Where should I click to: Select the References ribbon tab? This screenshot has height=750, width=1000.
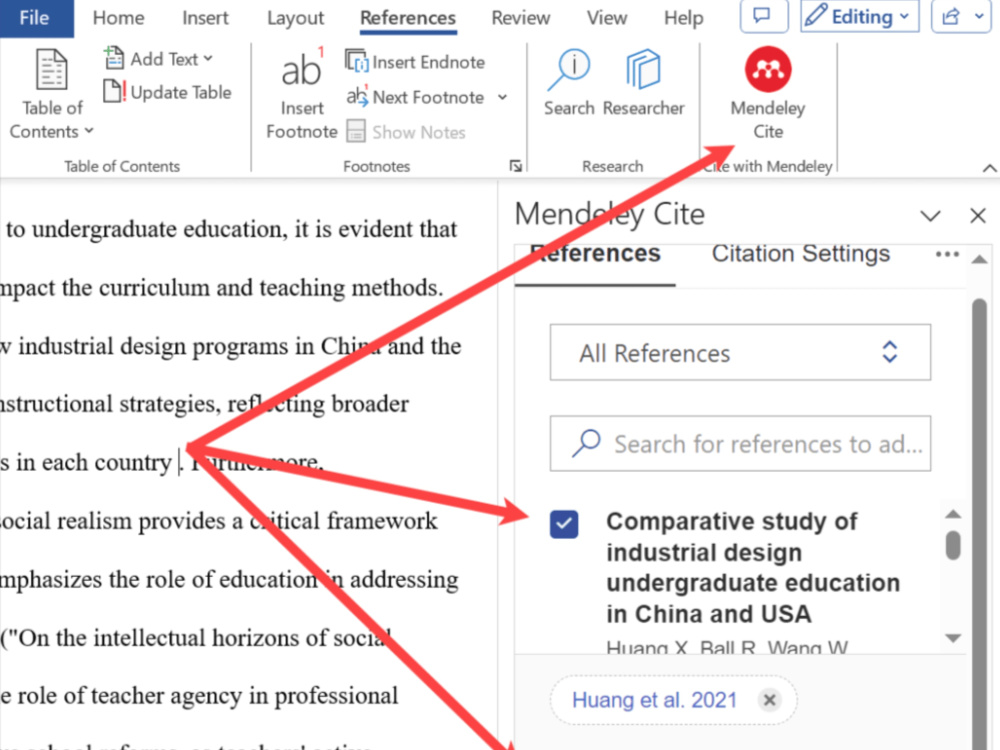(x=408, y=18)
